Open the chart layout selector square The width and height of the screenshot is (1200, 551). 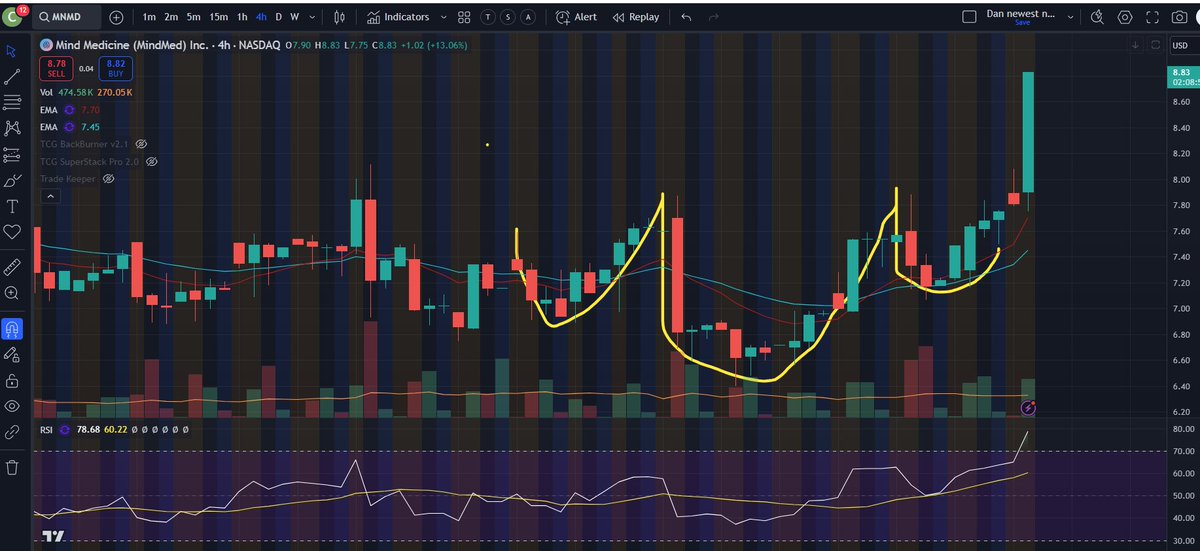click(968, 17)
